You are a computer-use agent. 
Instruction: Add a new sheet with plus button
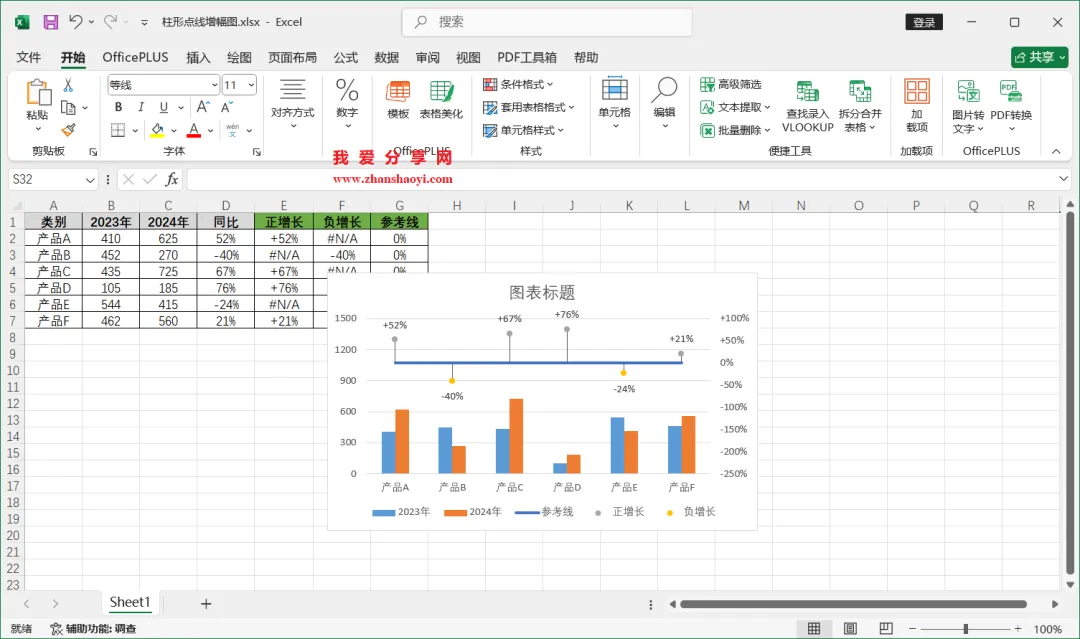[206, 604]
